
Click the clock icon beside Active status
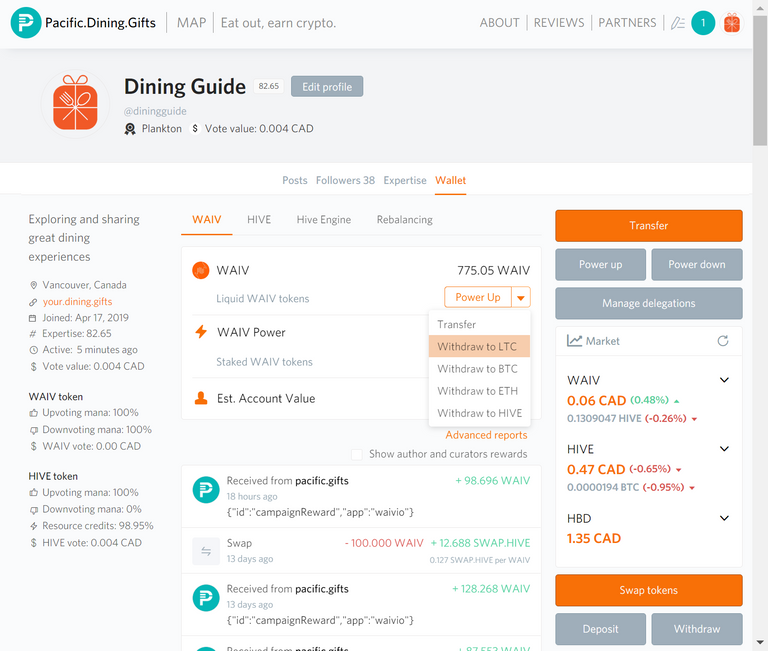[x=33, y=350]
